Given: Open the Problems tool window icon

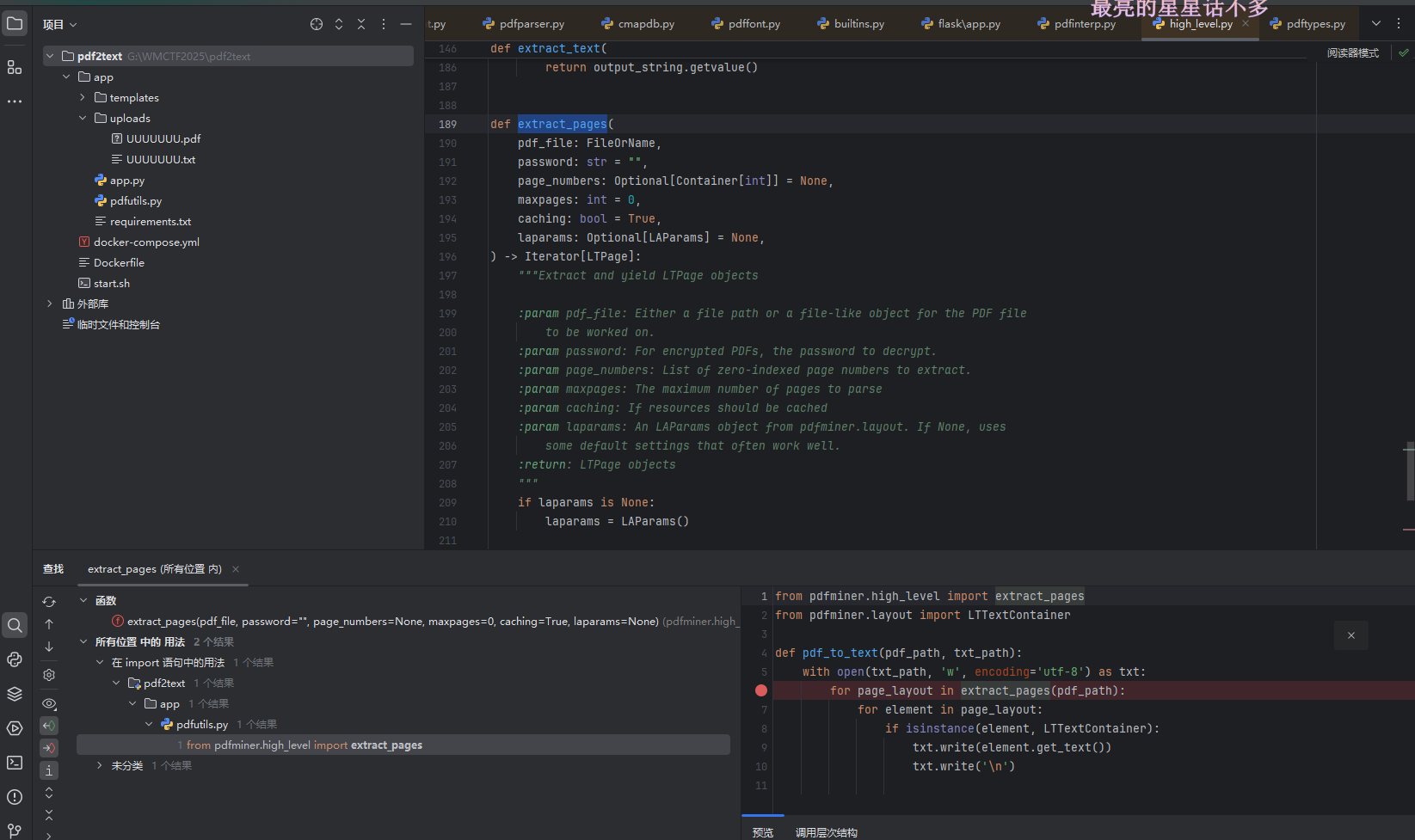Looking at the screenshot, I should click(15, 797).
